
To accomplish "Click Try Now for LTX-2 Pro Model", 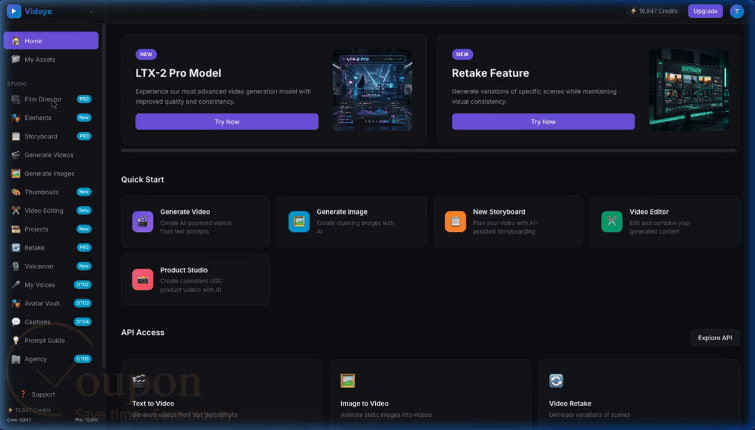I will (x=227, y=122).
